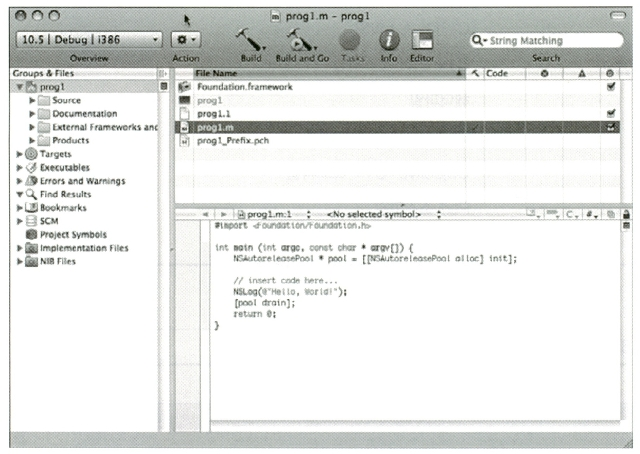Viewport: 640px width, 454px height.
Task: Open the Action gear dropdown menu
Action: click(x=186, y=40)
